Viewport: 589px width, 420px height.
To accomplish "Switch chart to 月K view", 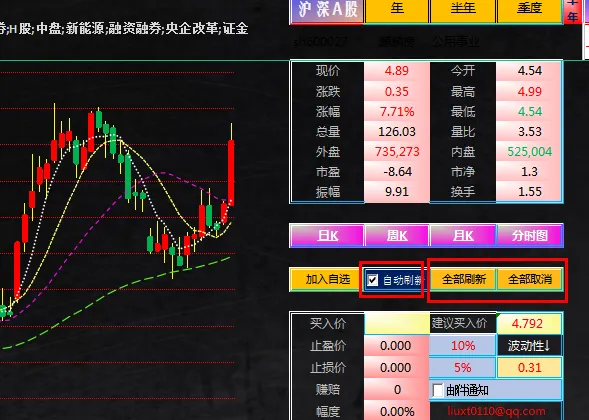I will click(x=463, y=236).
